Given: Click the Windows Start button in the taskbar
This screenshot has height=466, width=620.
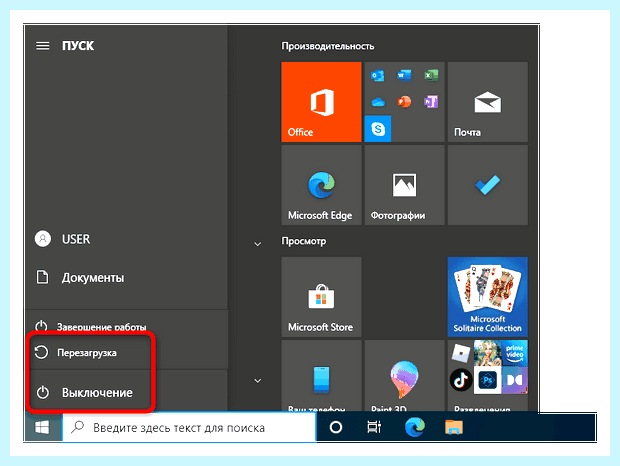Looking at the screenshot, I should coord(43,427).
